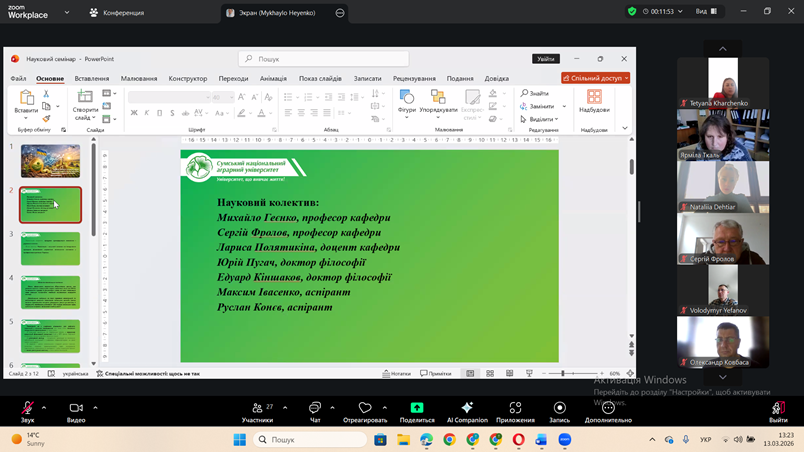Unmute microphone with the Звук button
804x452 pixels.
point(27,408)
